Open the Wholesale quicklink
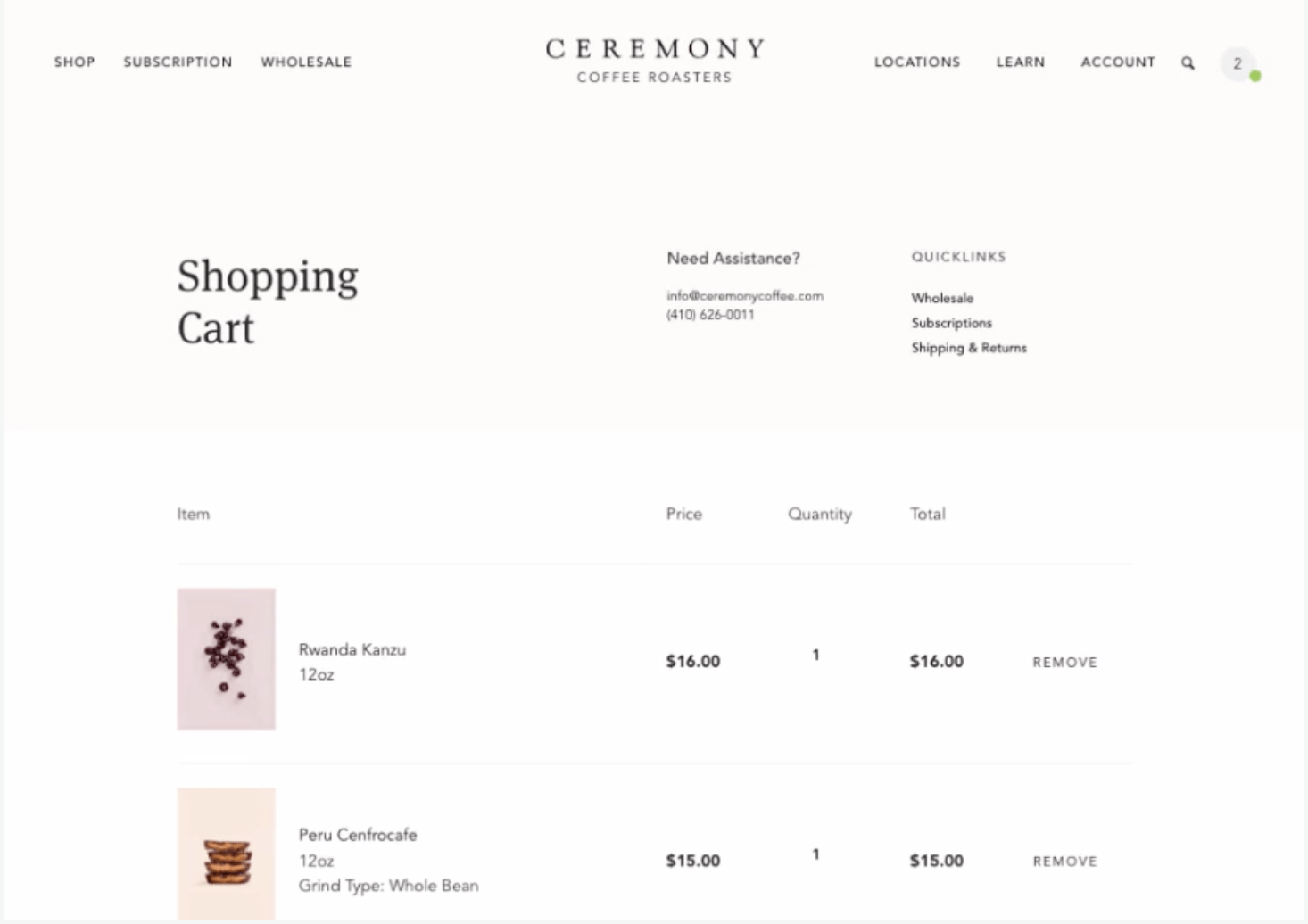 click(x=942, y=298)
